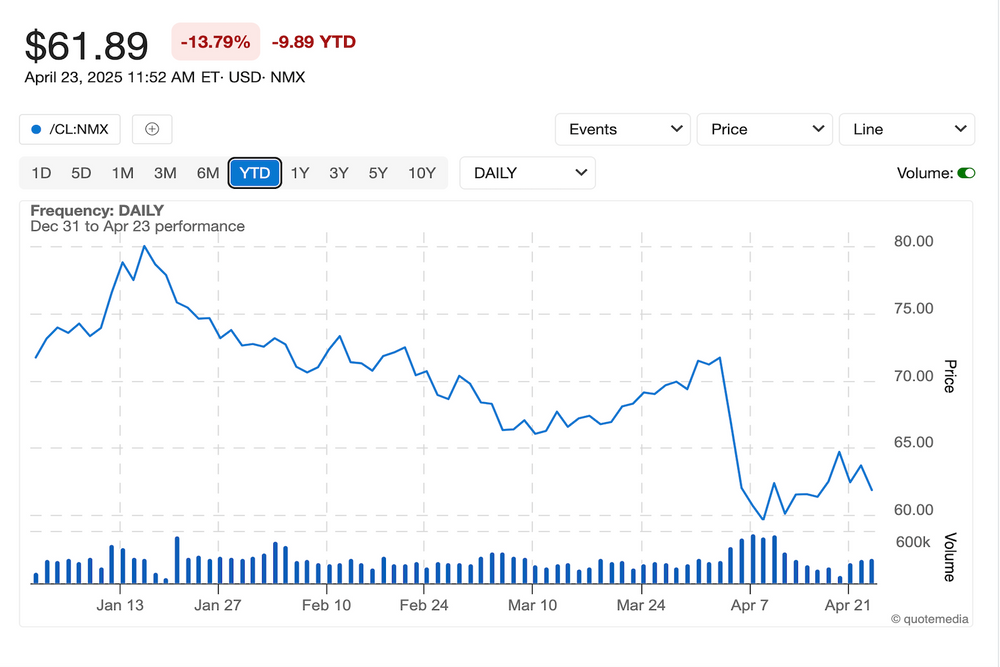
Task: Click the price line peak near Jan 13
Action: click(x=144, y=246)
